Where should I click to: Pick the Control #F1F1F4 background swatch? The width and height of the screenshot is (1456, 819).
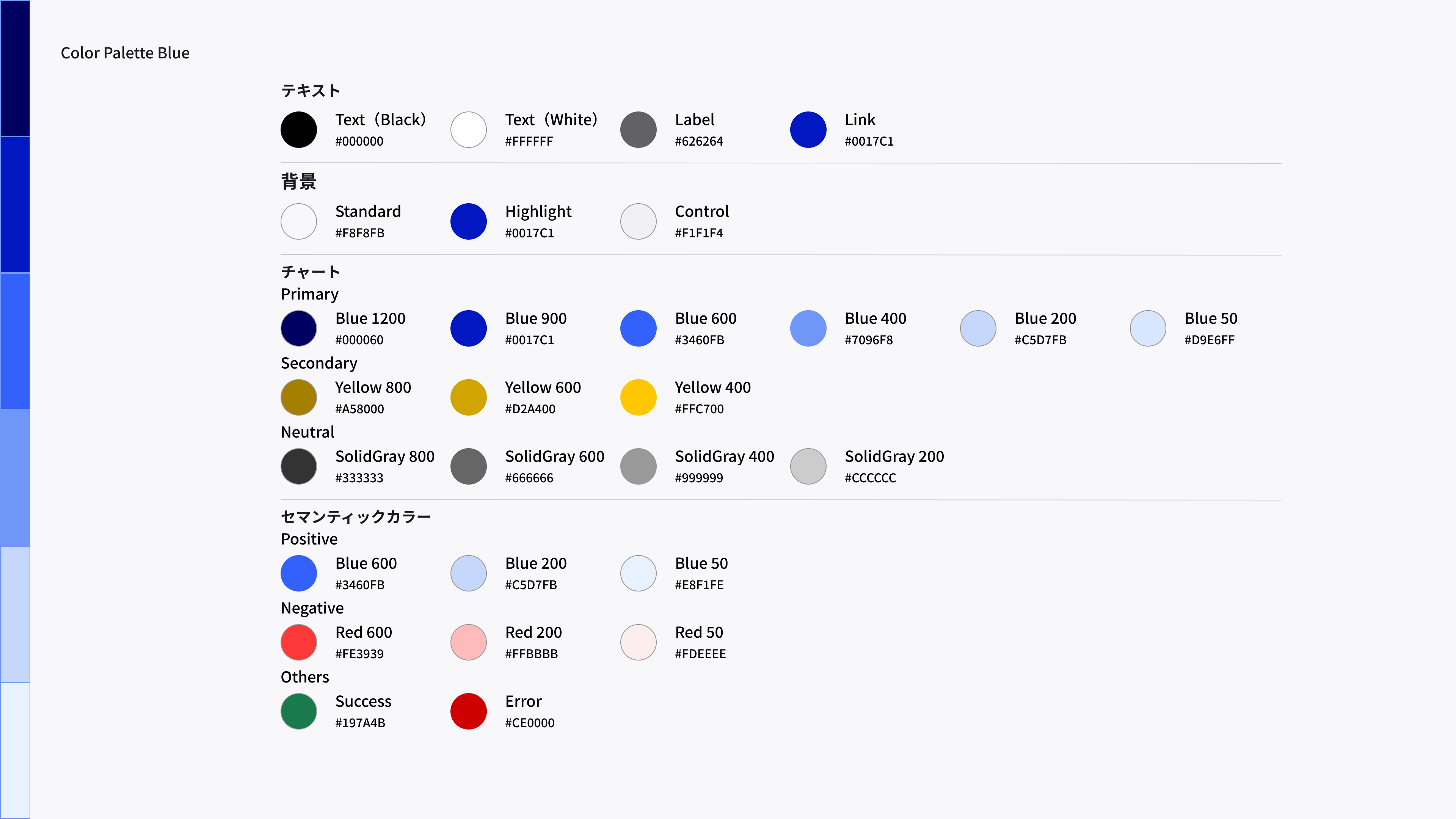[638, 221]
